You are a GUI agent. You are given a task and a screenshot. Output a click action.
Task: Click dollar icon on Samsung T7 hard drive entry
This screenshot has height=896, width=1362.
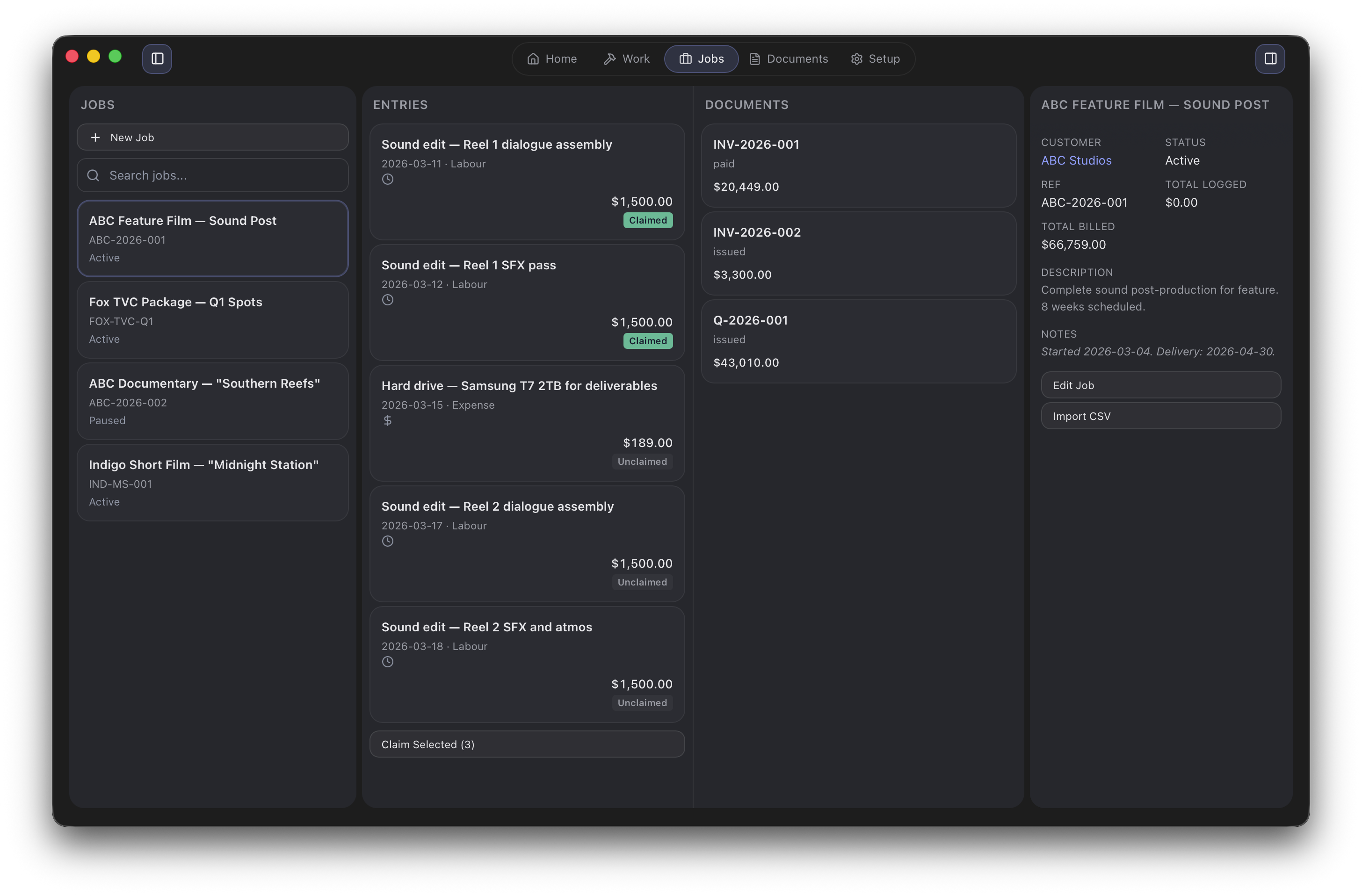point(387,420)
